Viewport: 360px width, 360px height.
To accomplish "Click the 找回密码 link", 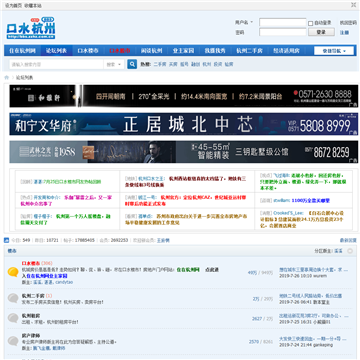I will click(x=348, y=23).
